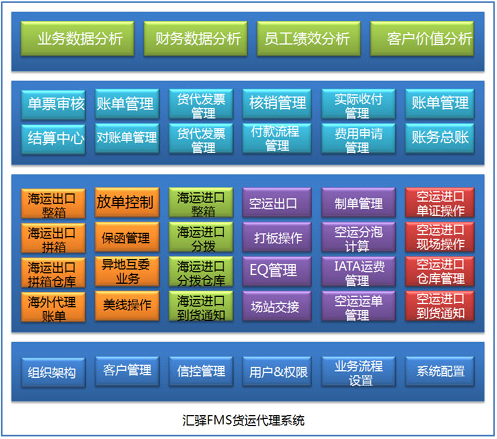The width and height of the screenshot is (497, 439).
Task: Open the 放单控制 orange block
Action: click(x=127, y=202)
